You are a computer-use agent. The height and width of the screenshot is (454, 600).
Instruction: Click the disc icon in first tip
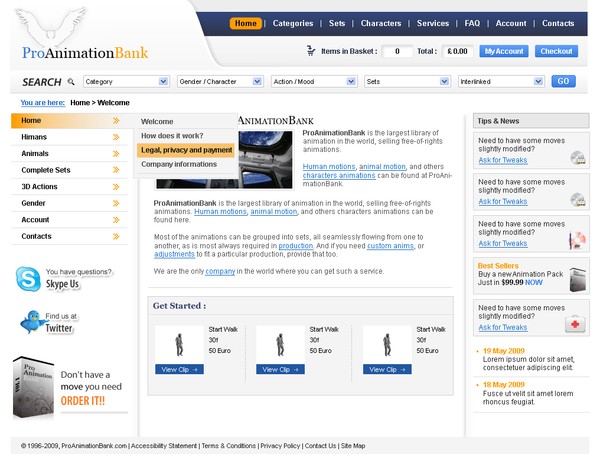click(578, 158)
